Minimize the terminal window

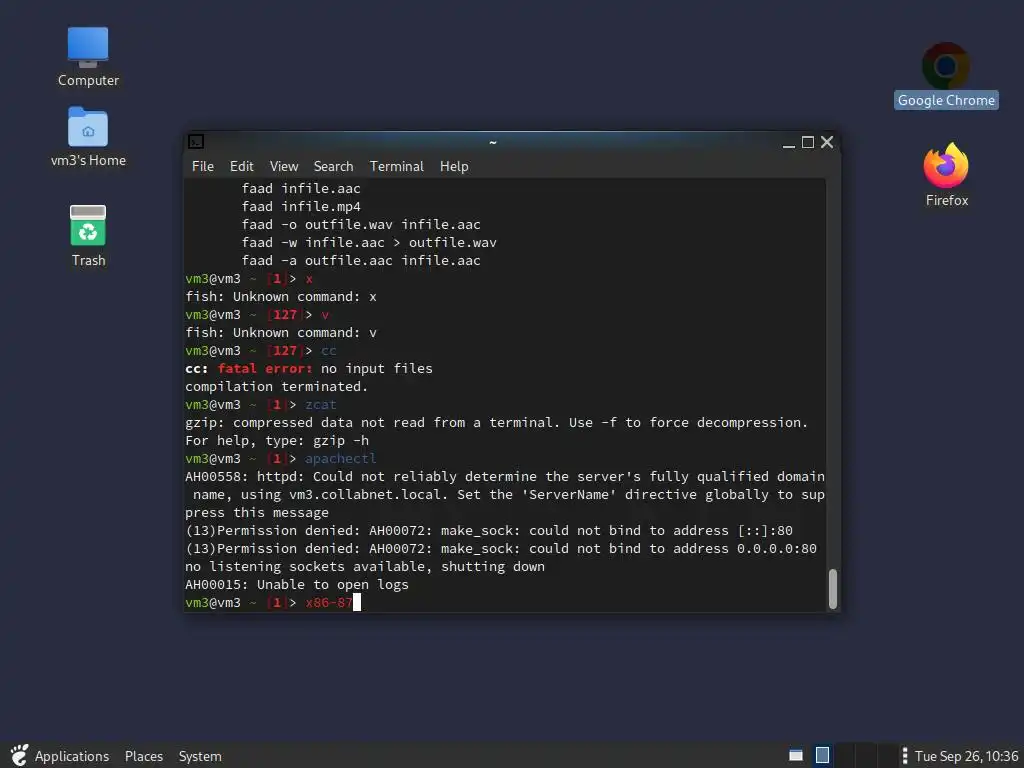[788, 142]
